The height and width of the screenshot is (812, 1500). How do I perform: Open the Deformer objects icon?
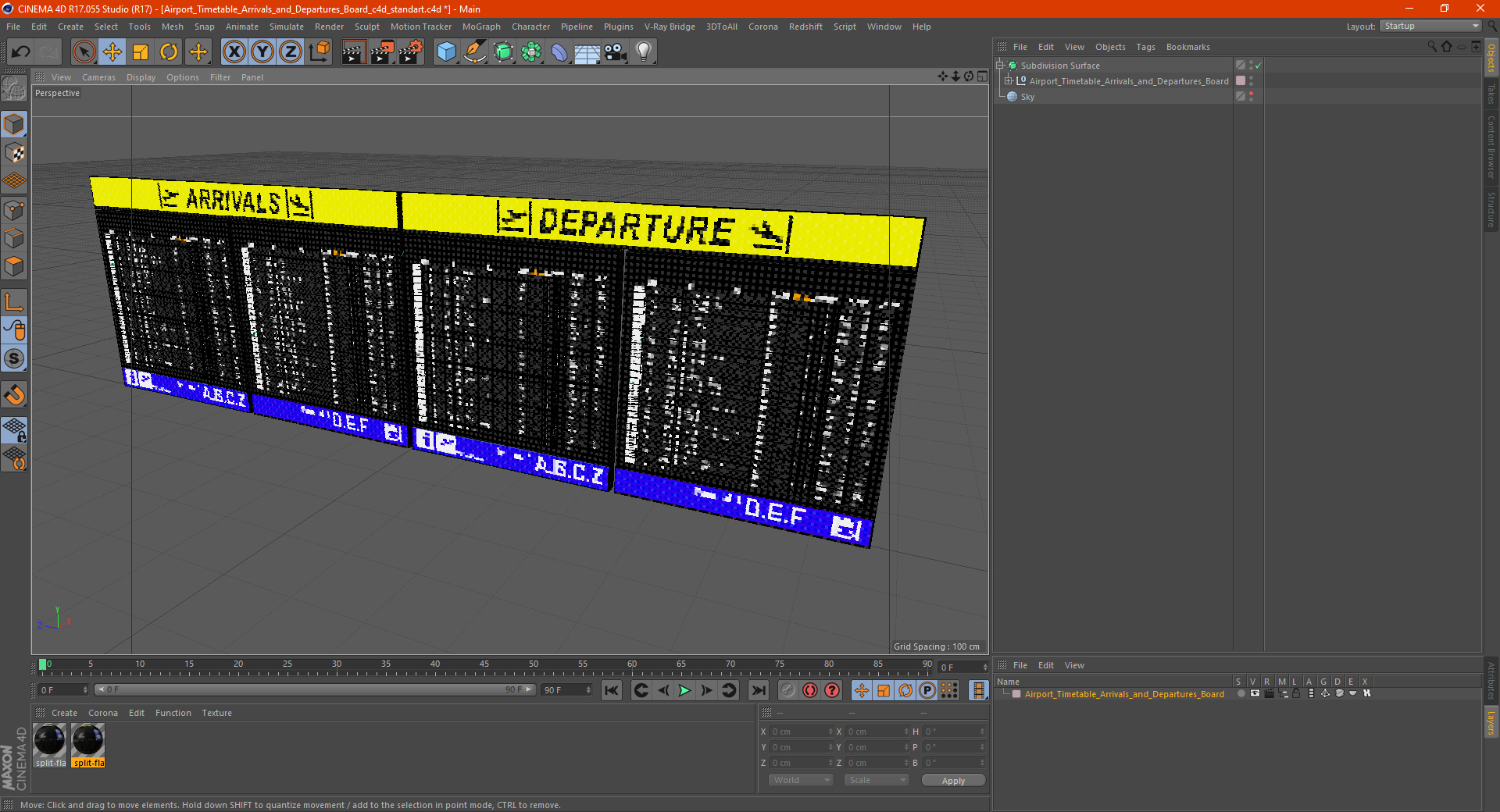pyautogui.click(x=559, y=52)
